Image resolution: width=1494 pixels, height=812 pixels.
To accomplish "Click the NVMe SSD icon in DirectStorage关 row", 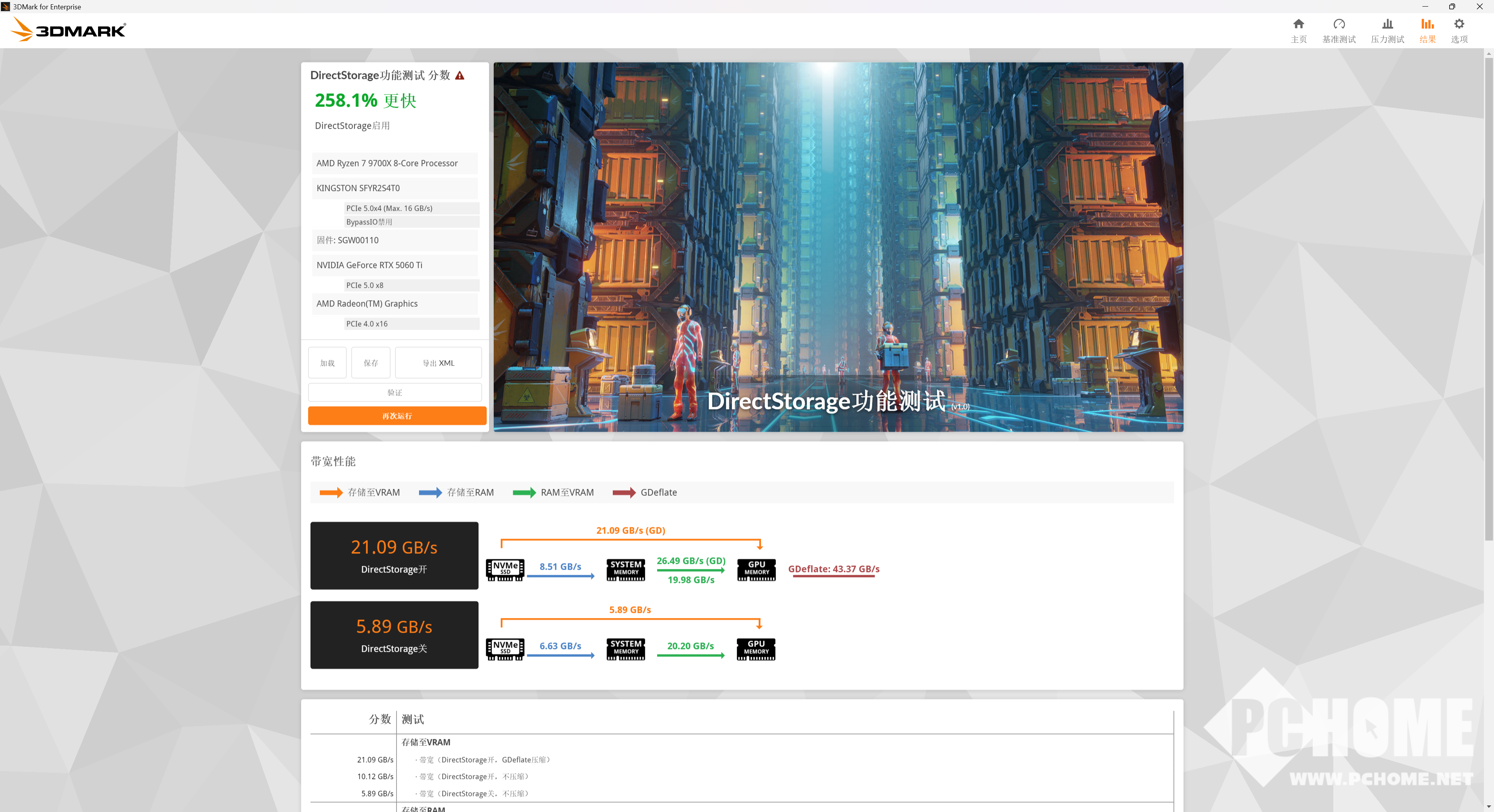I will (x=505, y=649).
